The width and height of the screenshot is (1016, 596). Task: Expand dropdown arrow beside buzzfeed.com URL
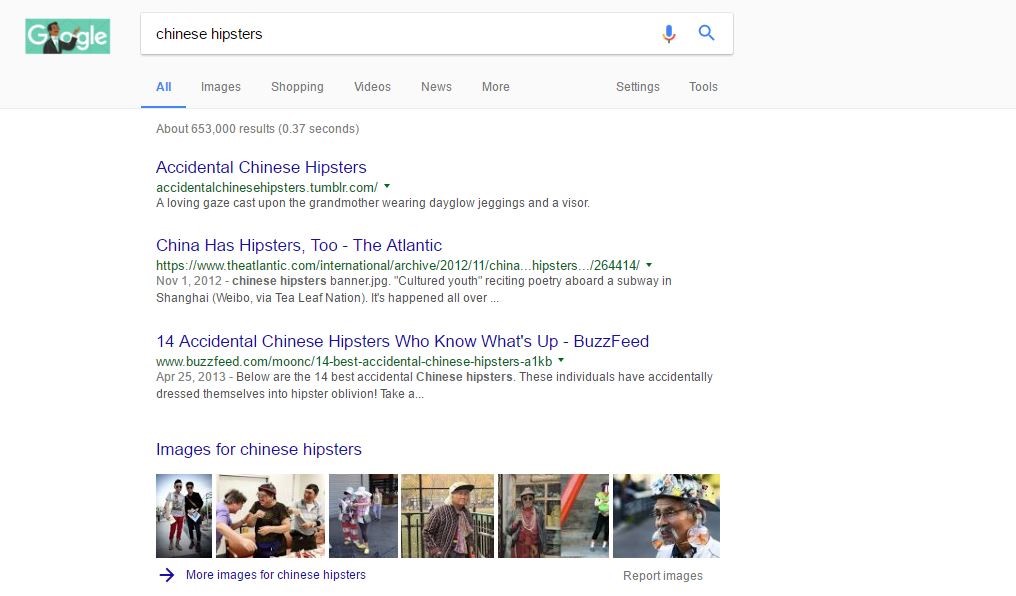(561, 360)
